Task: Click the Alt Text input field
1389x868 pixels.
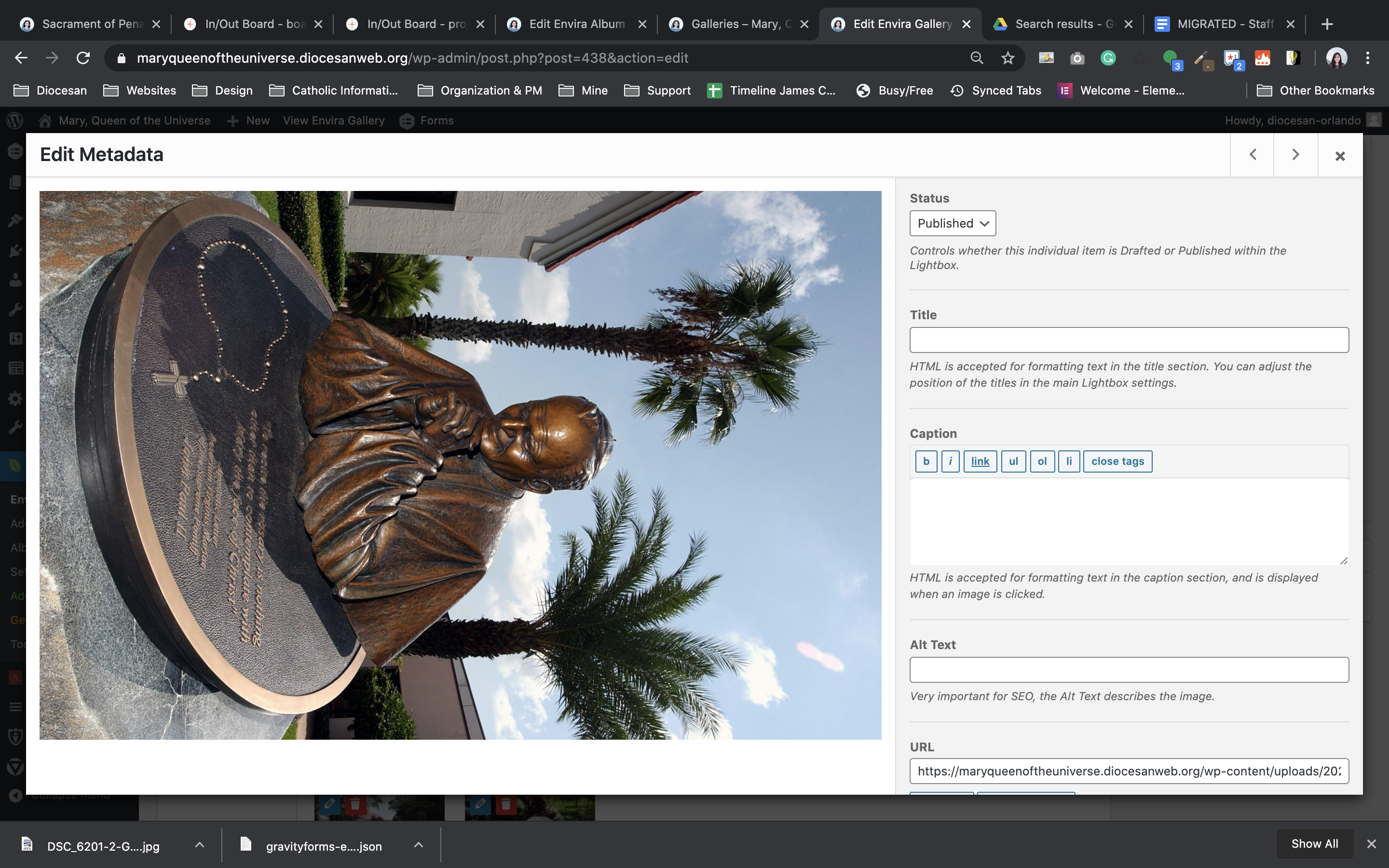Action: (1129, 670)
